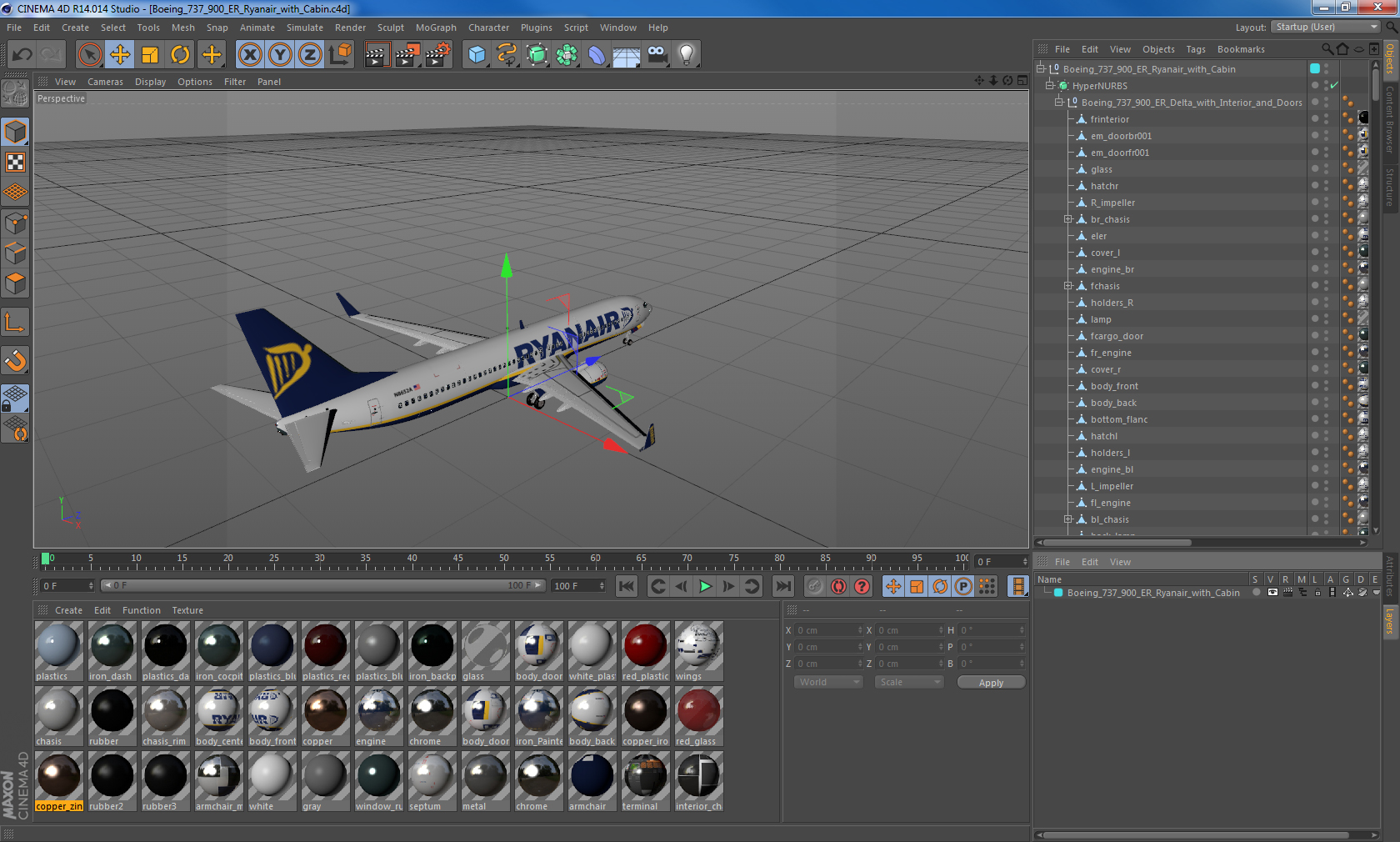Switch to Model mode icon

coord(16,133)
